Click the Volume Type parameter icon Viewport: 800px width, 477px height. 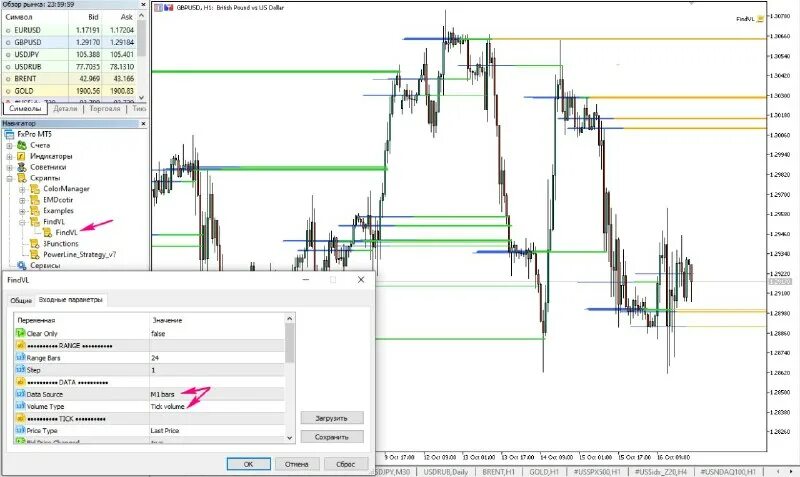[20, 406]
